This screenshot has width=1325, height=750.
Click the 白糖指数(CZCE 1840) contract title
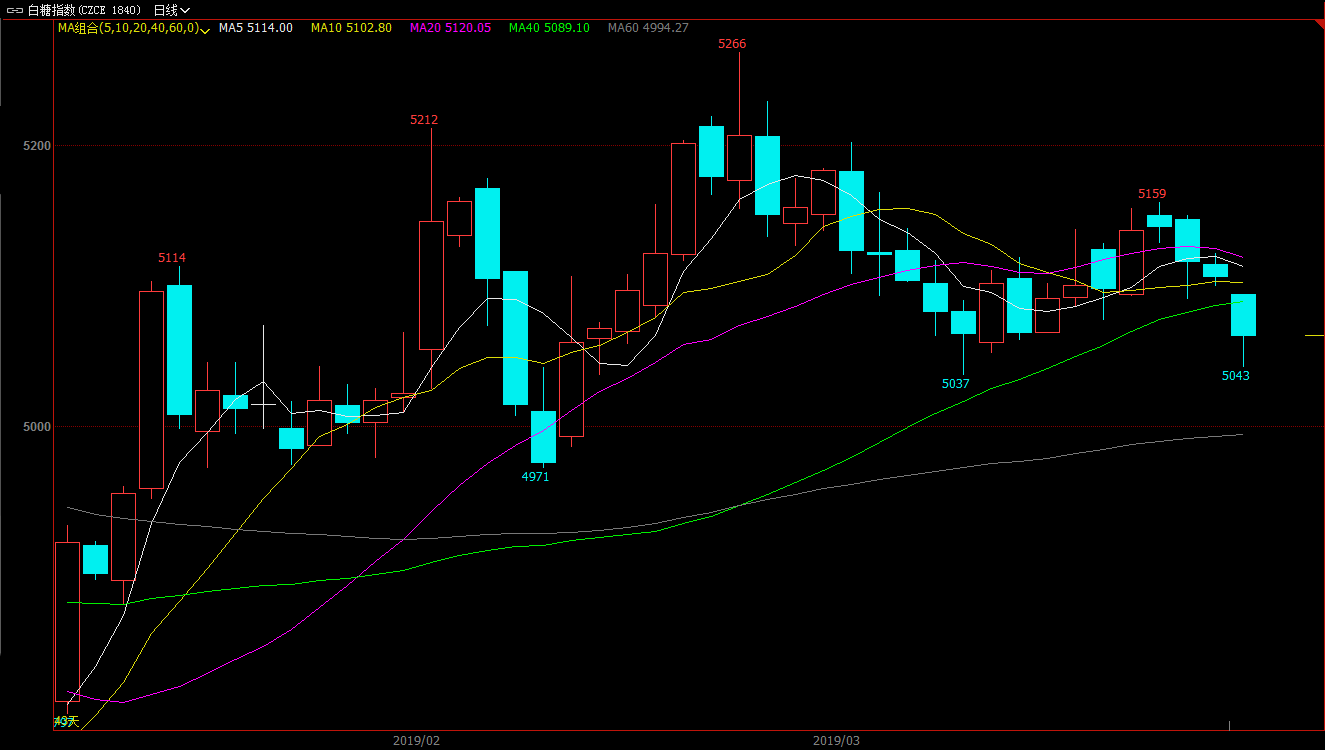[84, 10]
